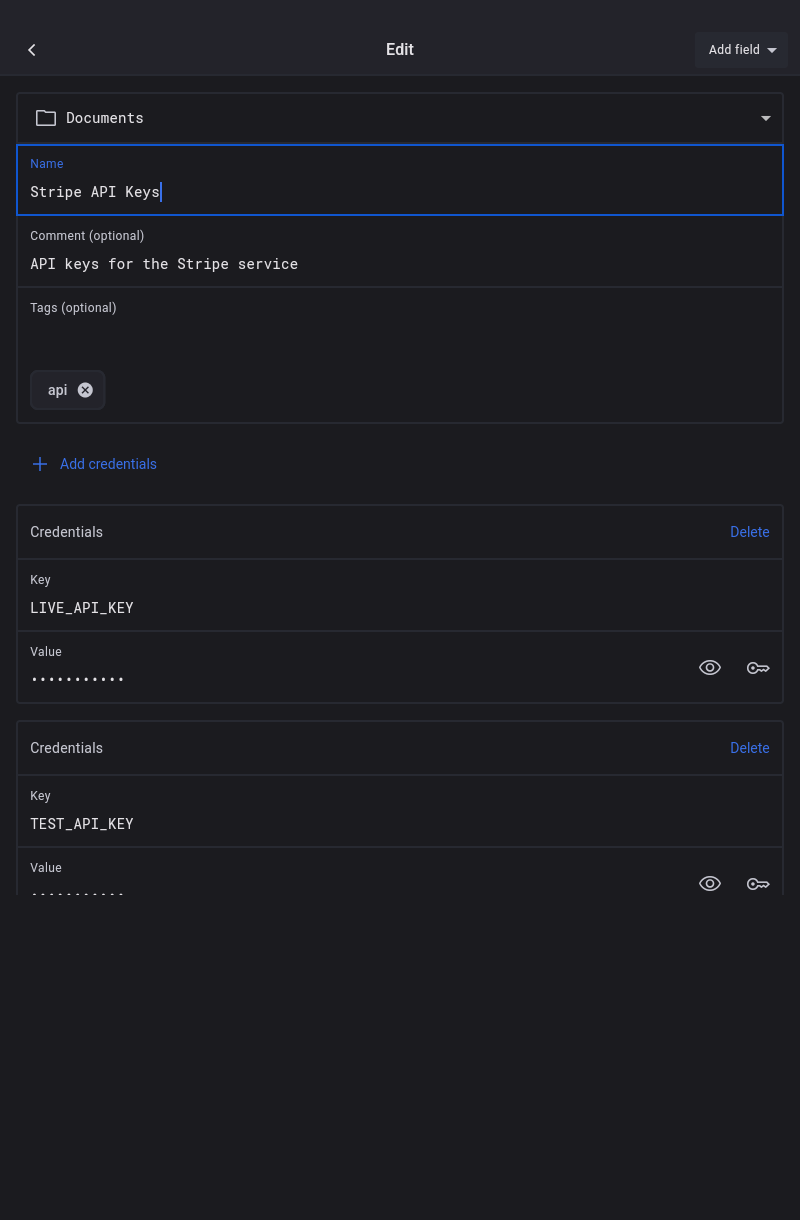800x1220 pixels.
Task: Expand the Documents folder selector arrow
Action: [x=766, y=118]
